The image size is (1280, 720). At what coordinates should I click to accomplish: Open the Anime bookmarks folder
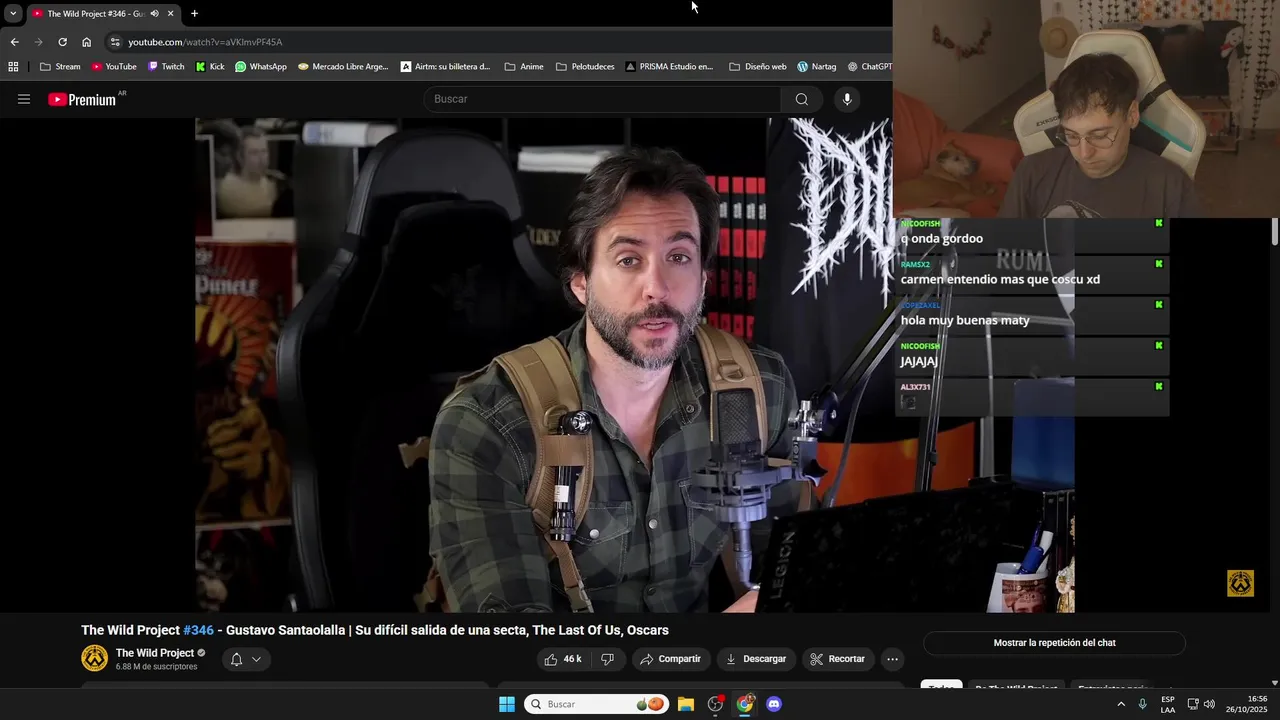point(524,67)
